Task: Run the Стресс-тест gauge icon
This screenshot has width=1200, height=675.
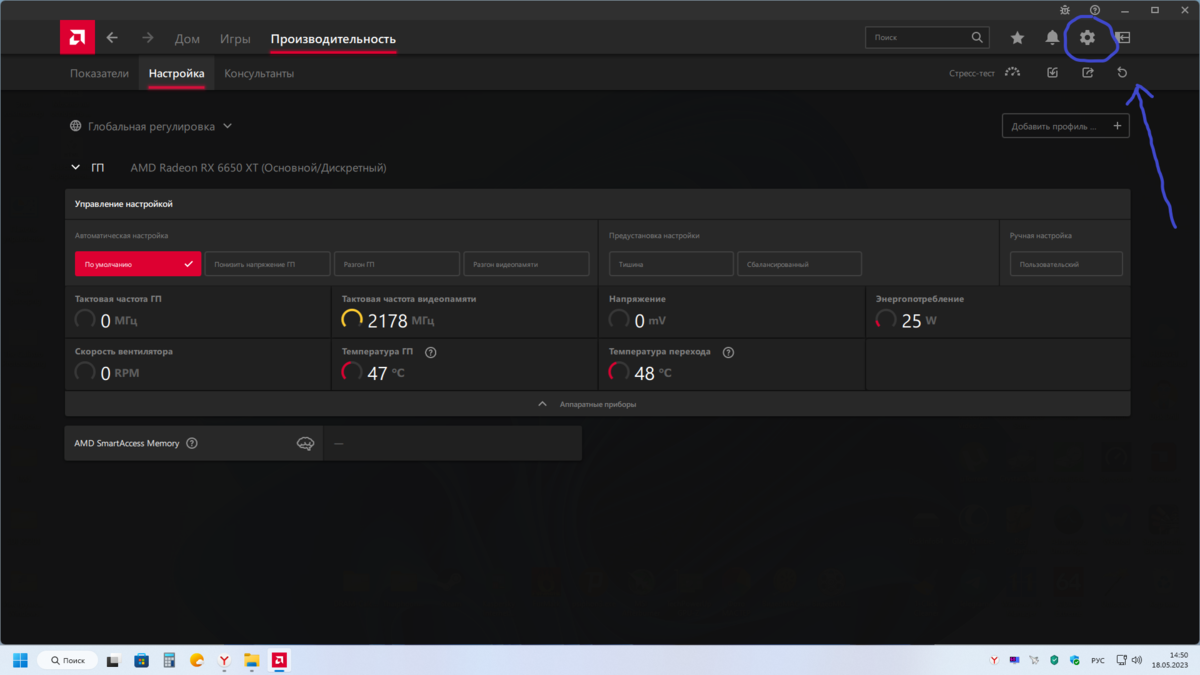Action: click(x=1013, y=72)
